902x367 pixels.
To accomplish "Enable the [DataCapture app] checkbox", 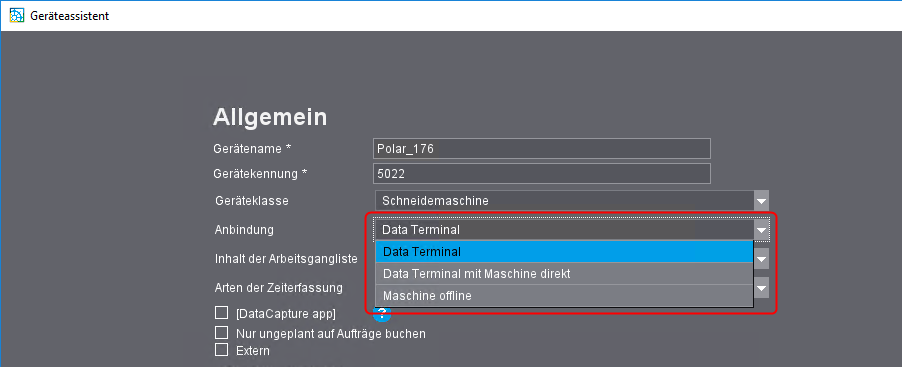I will (221, 313).
